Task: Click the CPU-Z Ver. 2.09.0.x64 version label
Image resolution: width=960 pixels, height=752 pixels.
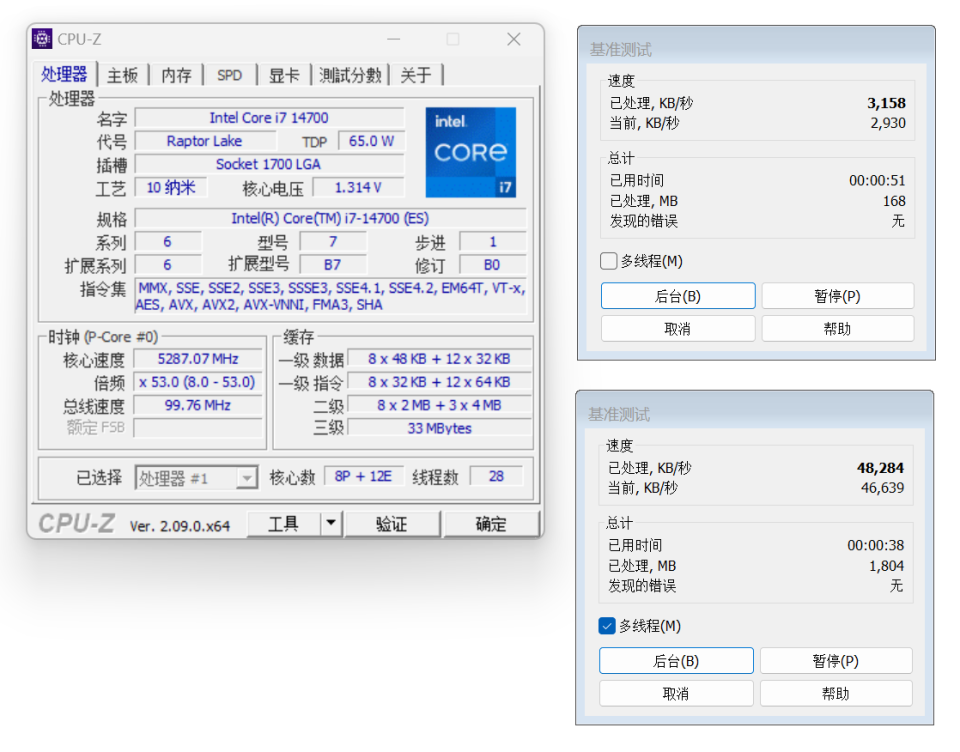Action: (179, 526)
